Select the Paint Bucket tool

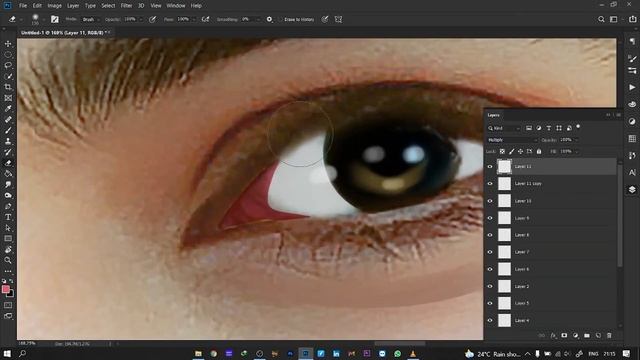(x=8, y=173)
